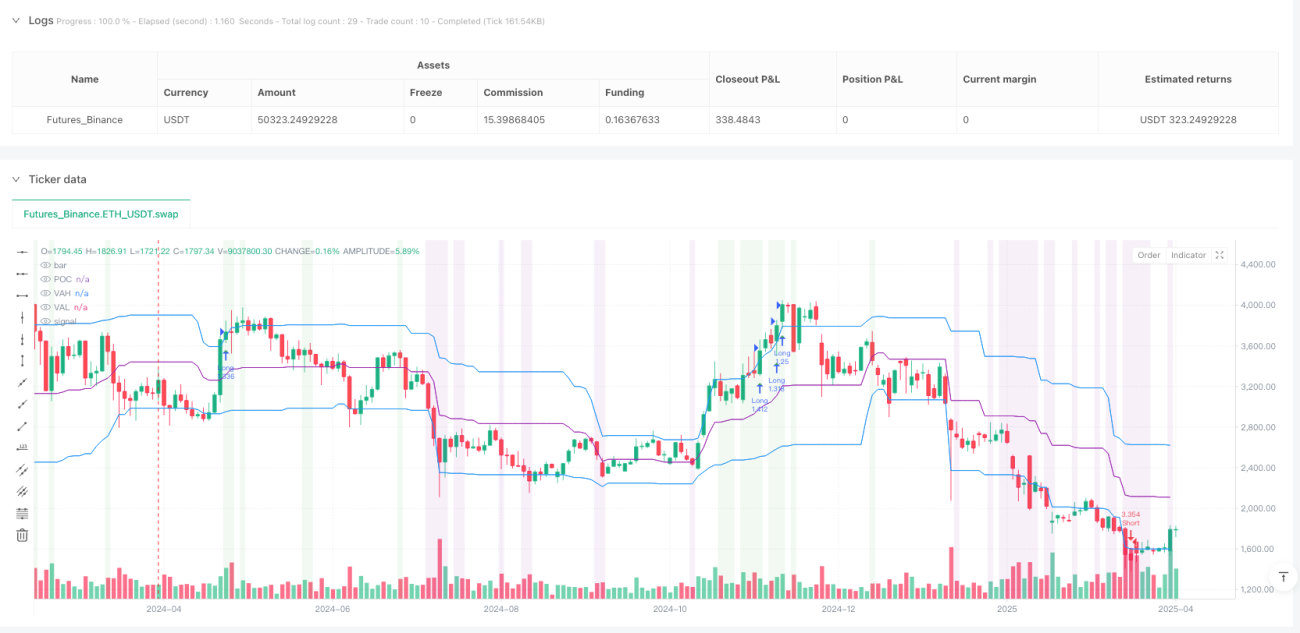Click the Futures_Binance row name cell
1300x633 pixels.
click(x=85, y=120)
